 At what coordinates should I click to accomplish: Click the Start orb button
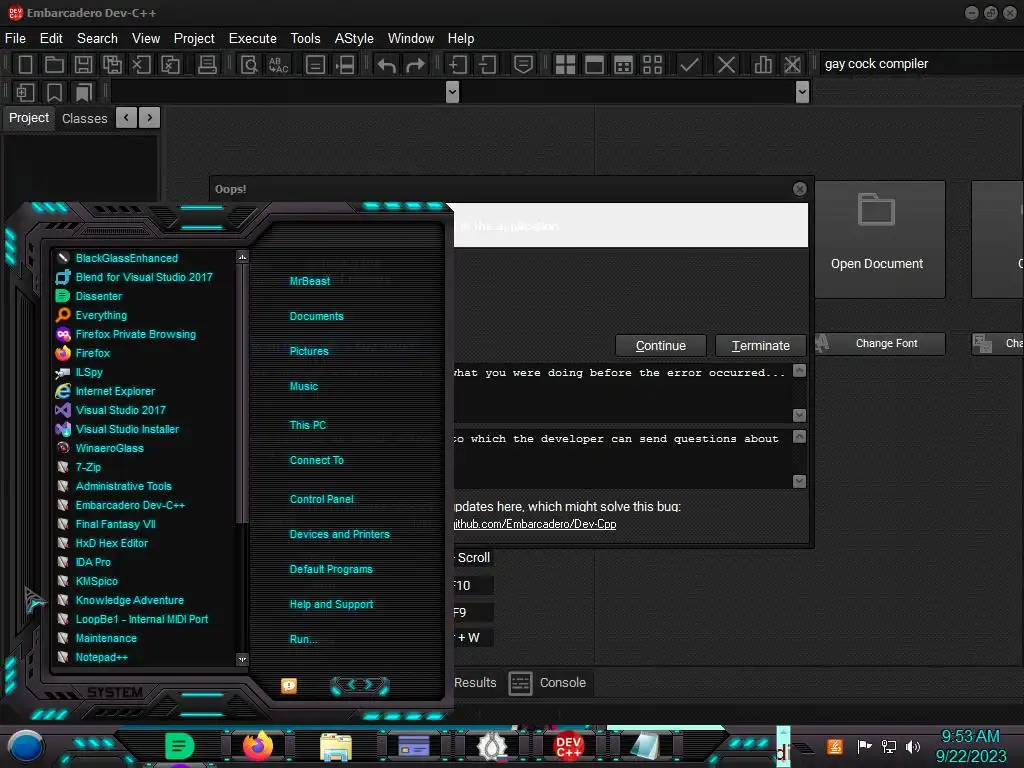point(25,747)
